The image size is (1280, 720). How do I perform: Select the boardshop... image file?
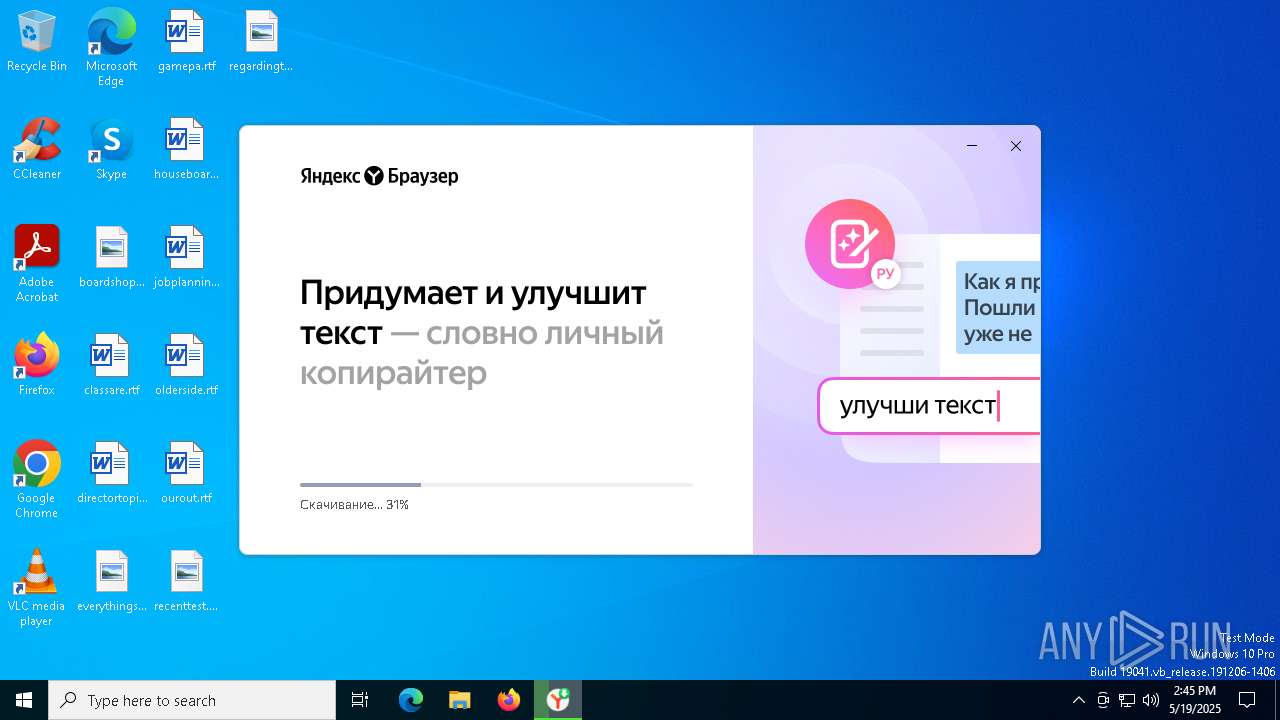coord(111,257)
